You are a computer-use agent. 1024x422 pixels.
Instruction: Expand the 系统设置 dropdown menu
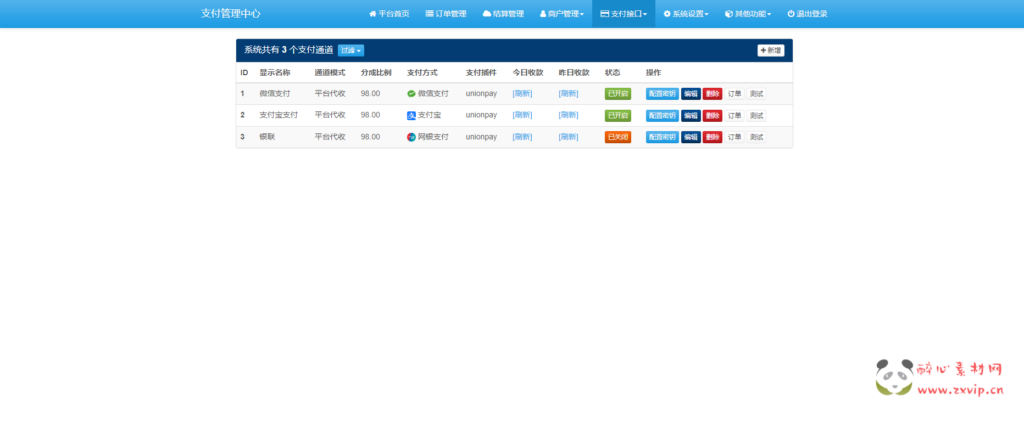tap(686, 14)
